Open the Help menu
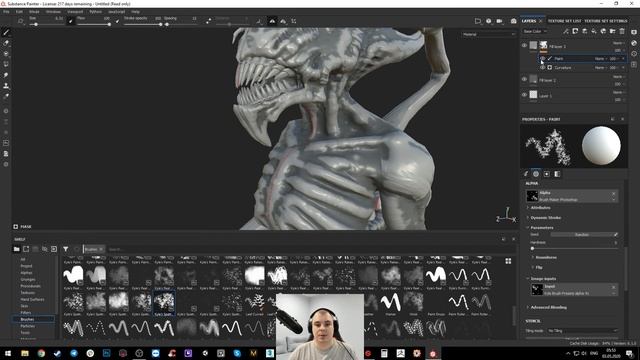Screen dimensions: 640x360 coord(136,12)
